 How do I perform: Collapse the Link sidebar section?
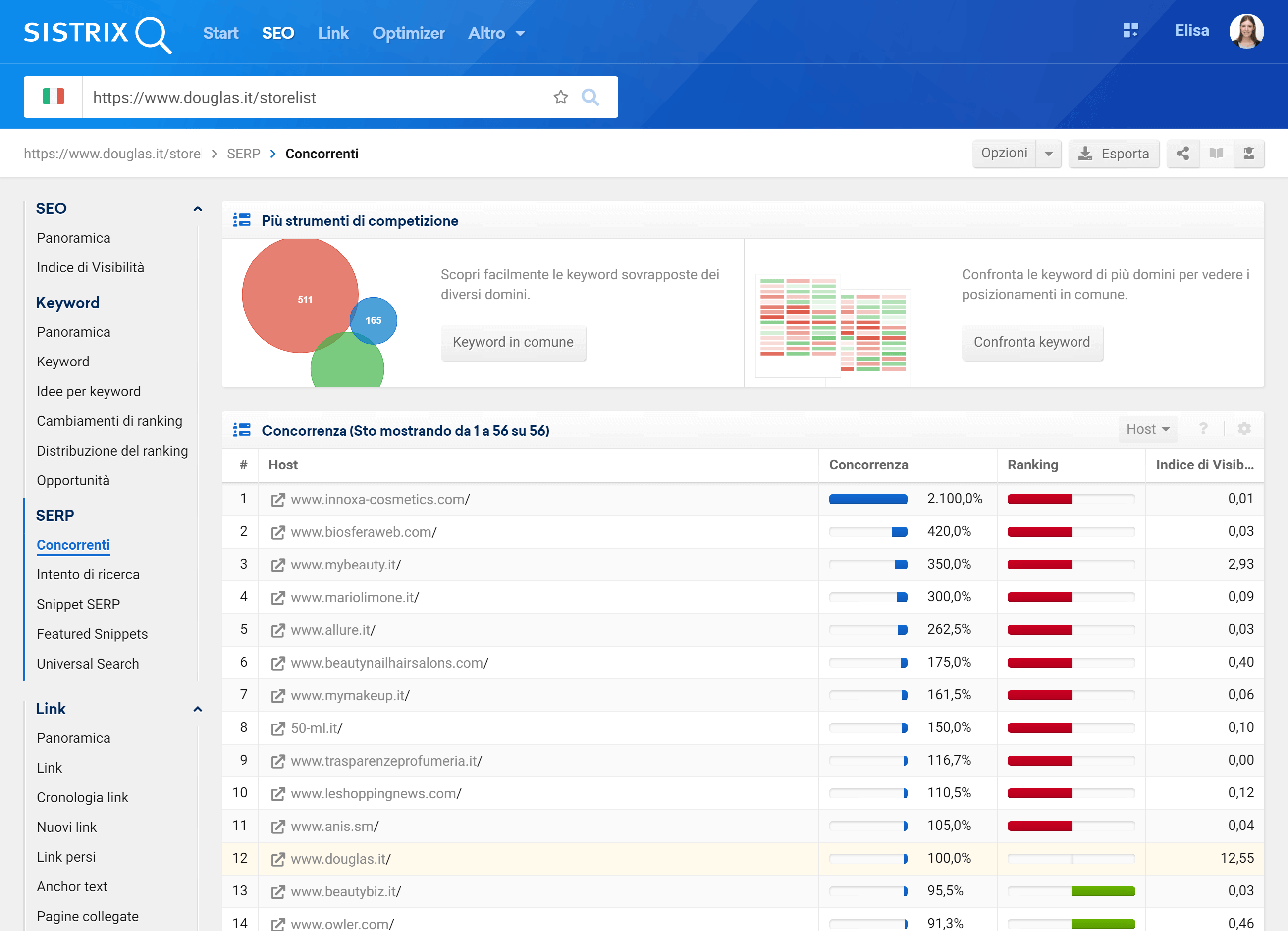point(198,709)
